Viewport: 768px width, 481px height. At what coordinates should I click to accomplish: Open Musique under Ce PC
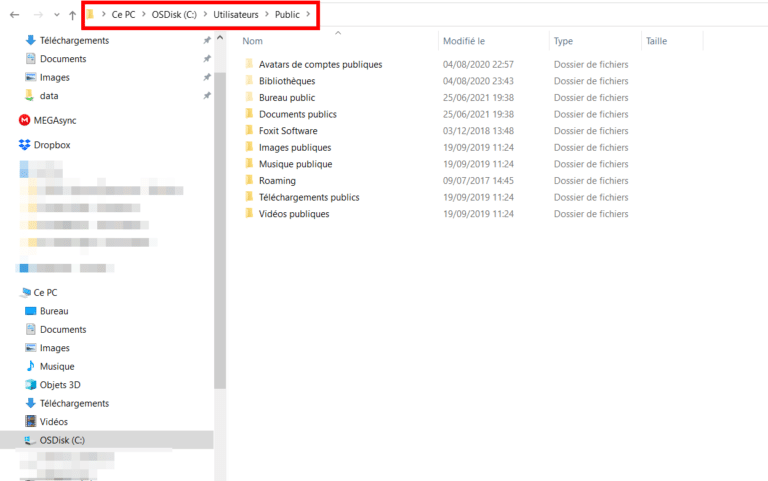pyautogui.click(x=57, y=366)
